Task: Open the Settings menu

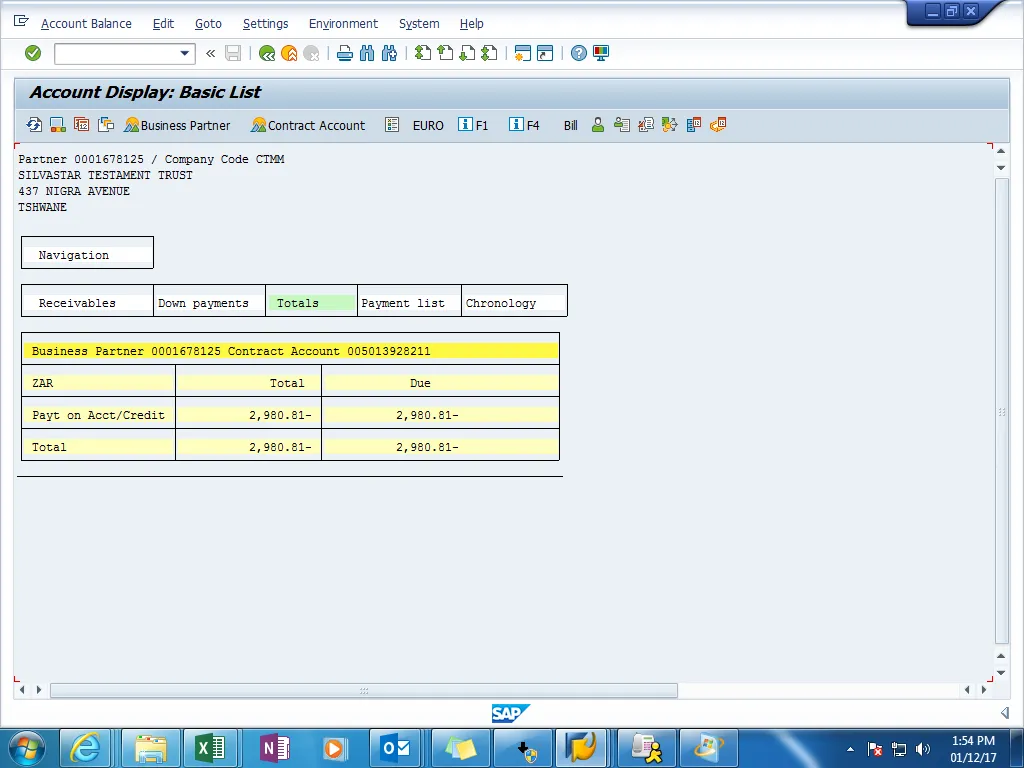Action: pyautogui.click(x=265, y=24)
